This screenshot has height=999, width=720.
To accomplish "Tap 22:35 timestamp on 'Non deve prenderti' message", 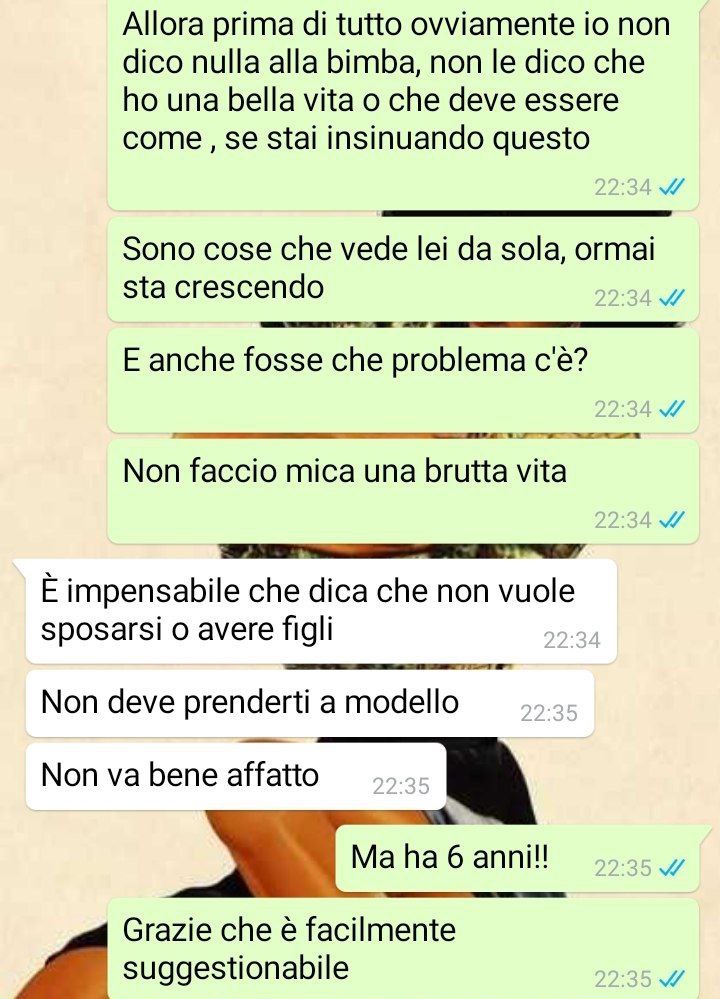I will tap(549, 713).
